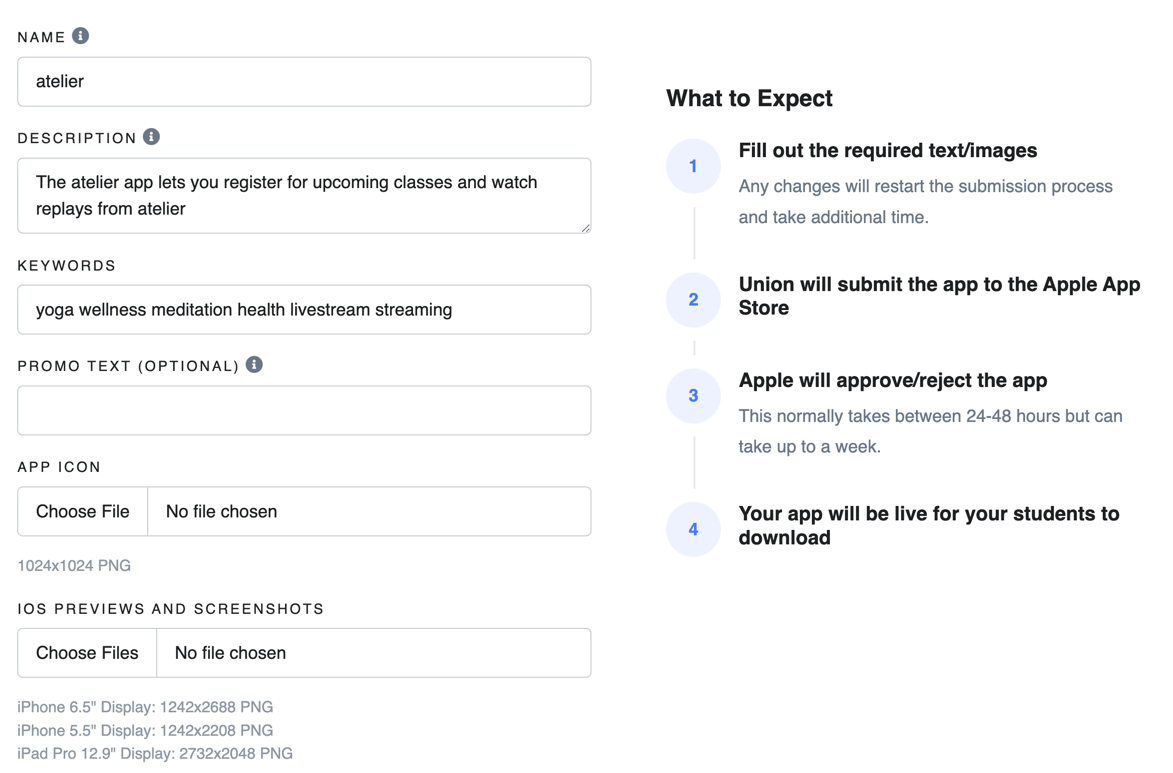Focus the Description text area
This screenshot has width=1173, height=773.
(304, 195)
